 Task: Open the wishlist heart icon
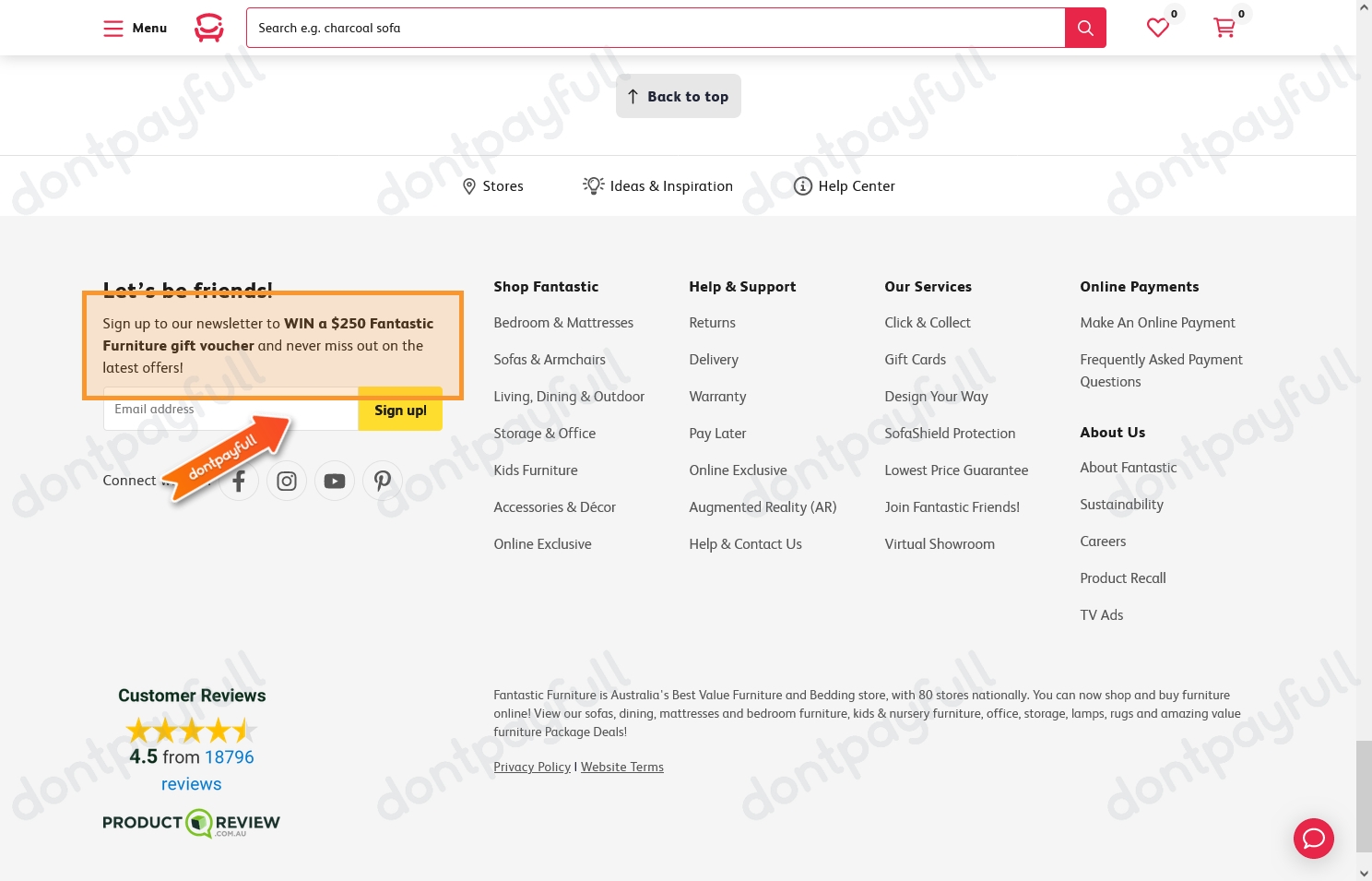coord(1158,28)
